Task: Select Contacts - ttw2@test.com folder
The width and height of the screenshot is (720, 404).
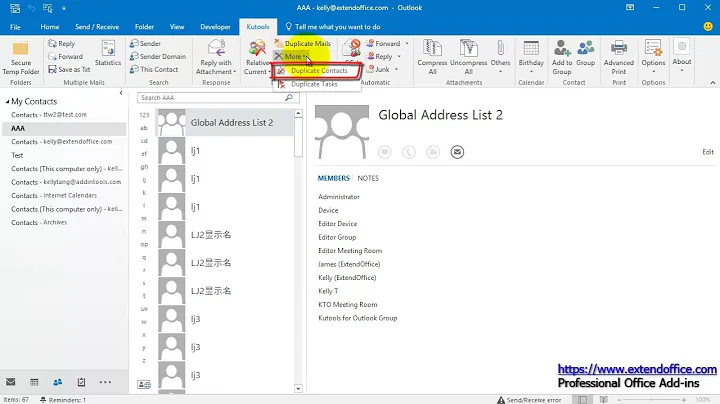Action: 64,115
